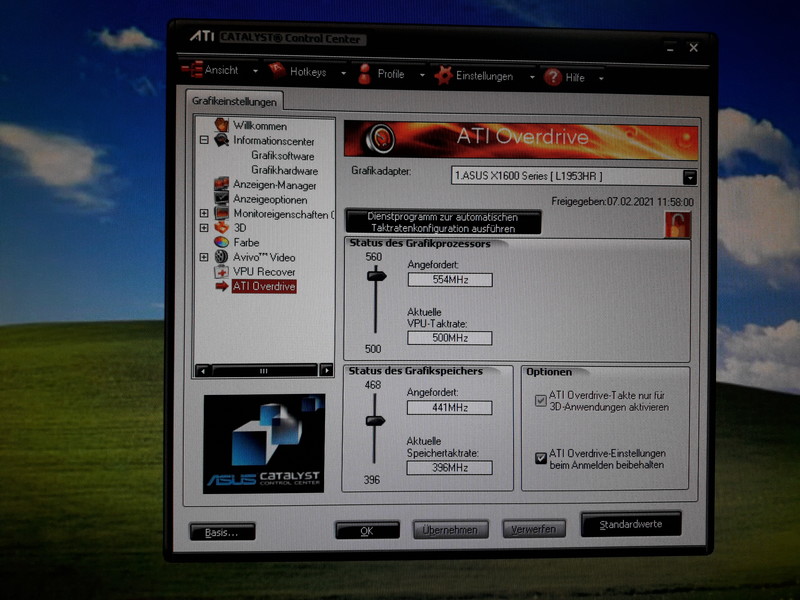Screen dimensions: 800x600
Task: Expand the Avivo Video tree node
Action: pos(204,257)
